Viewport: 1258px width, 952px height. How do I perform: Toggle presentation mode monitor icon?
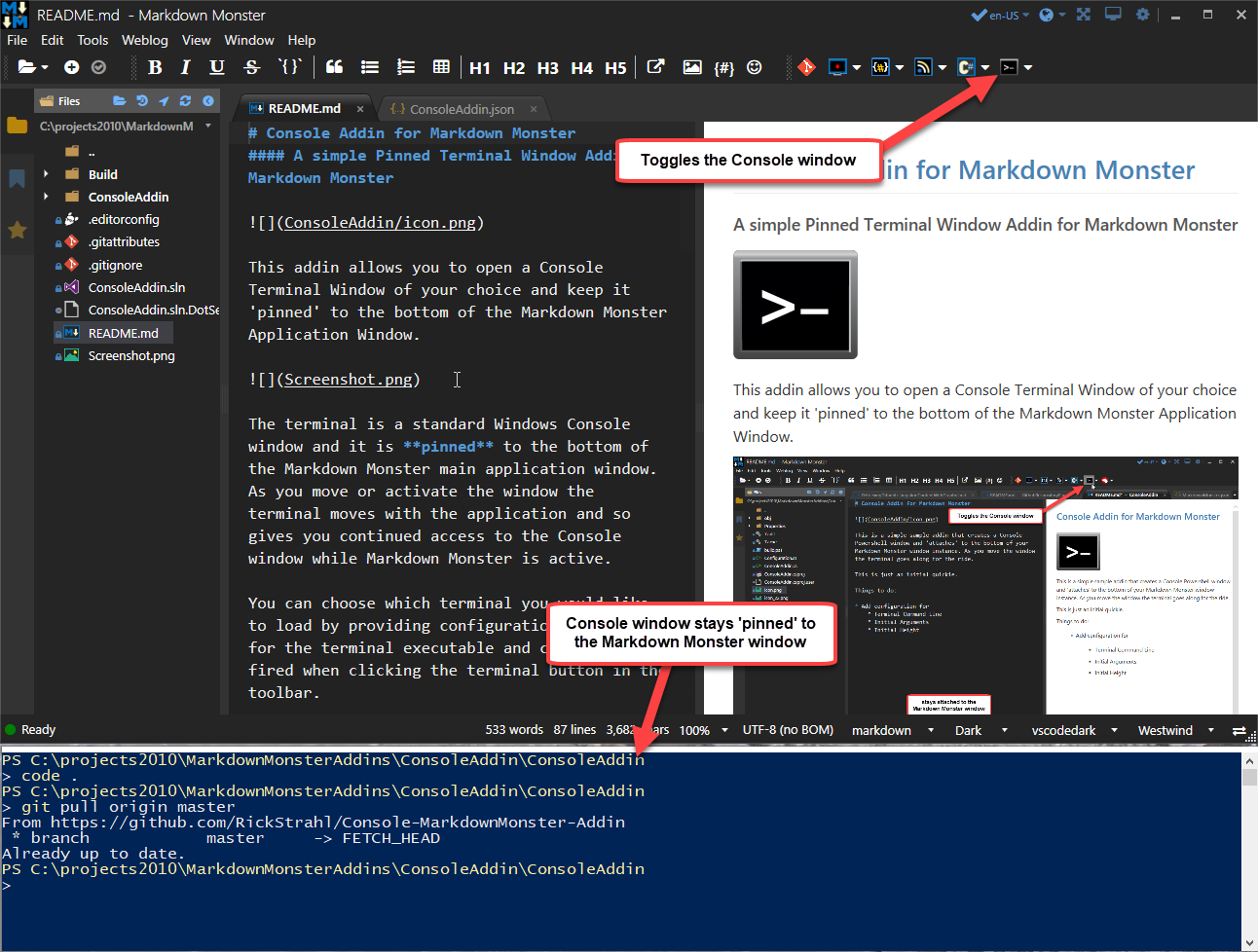tap(1113, 15)
